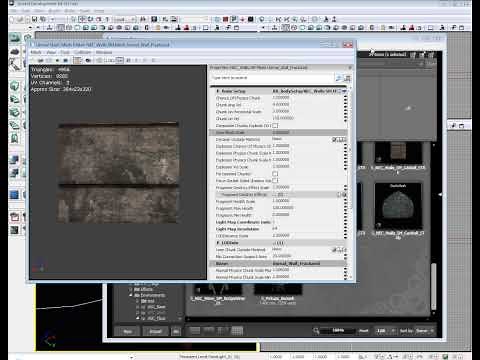The image size is (480, 360).
Task: Expand the Environments package tree node
Action: click(131, 295)
